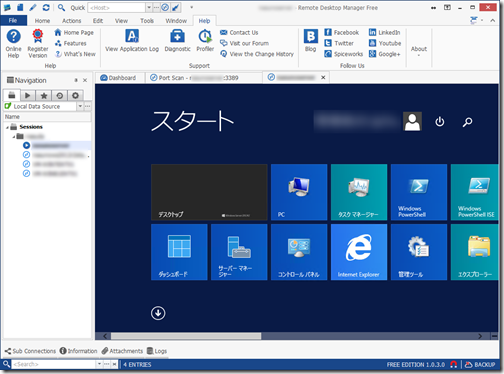This screenshot has width=504, height=374.
Task: Show the favorites star tab
Action: (44, 96)
